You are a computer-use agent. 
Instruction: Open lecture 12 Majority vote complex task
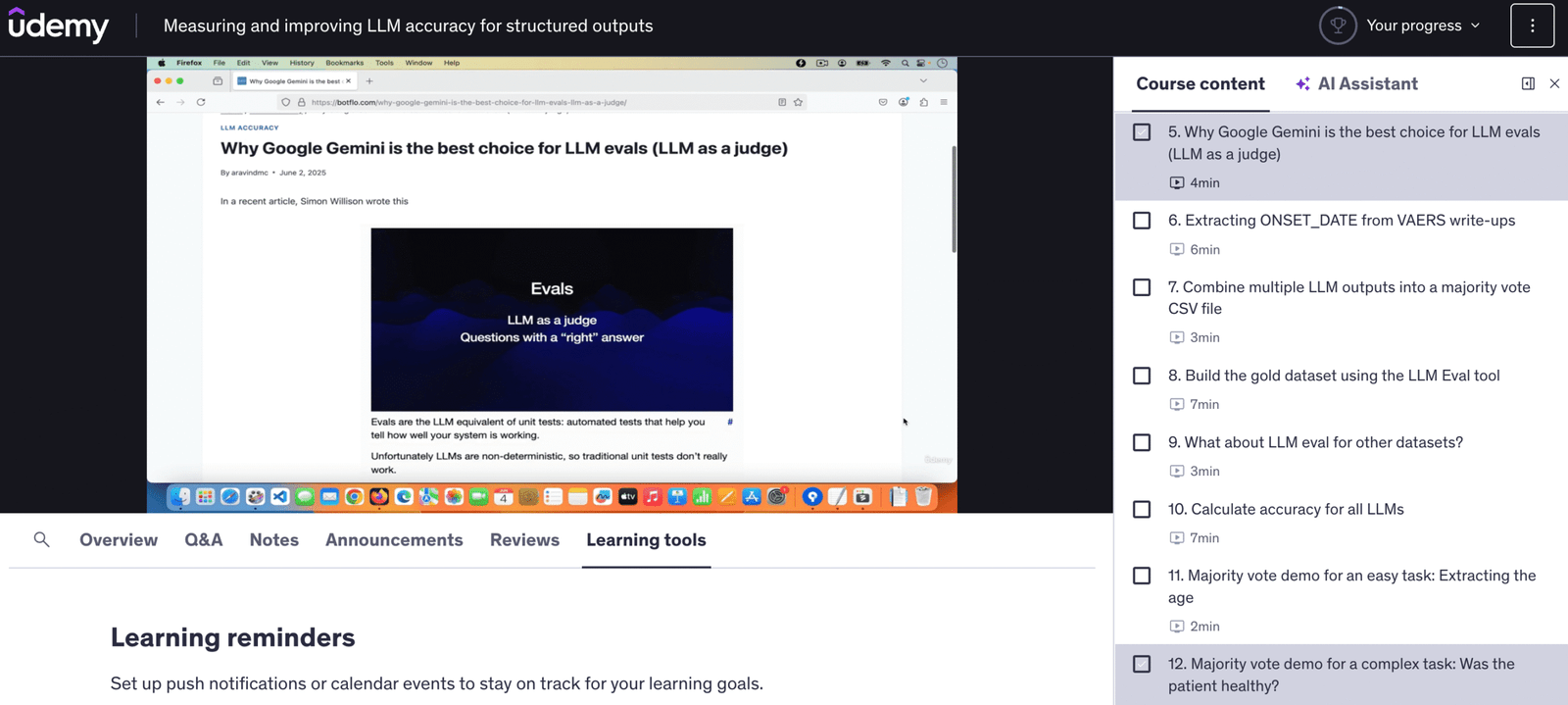pyautogui.click(x=1342, y=675)
